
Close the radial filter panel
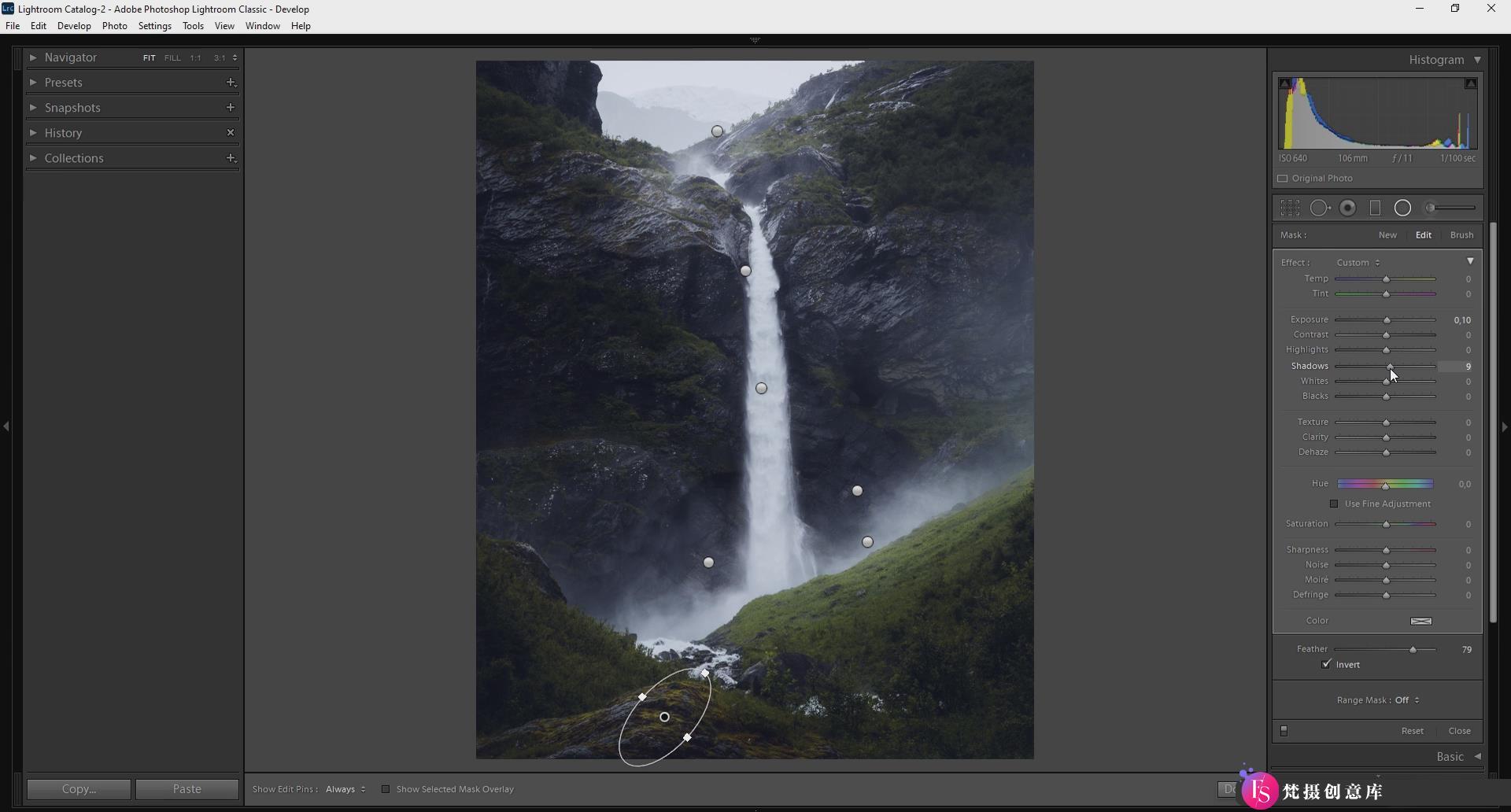(1459, 731)
